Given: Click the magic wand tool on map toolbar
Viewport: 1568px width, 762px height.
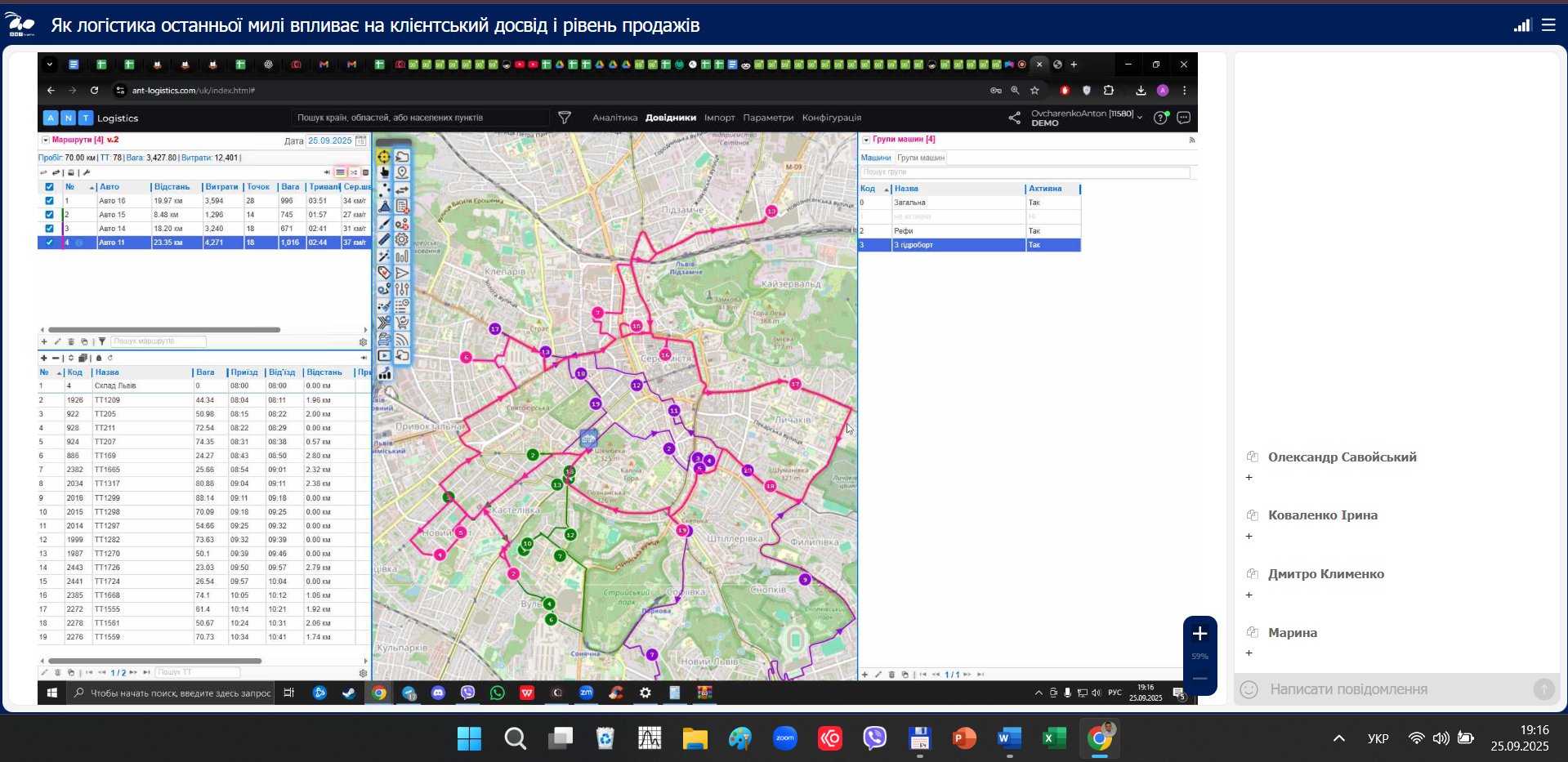Looking at the screenshot, I should point(384,256).
